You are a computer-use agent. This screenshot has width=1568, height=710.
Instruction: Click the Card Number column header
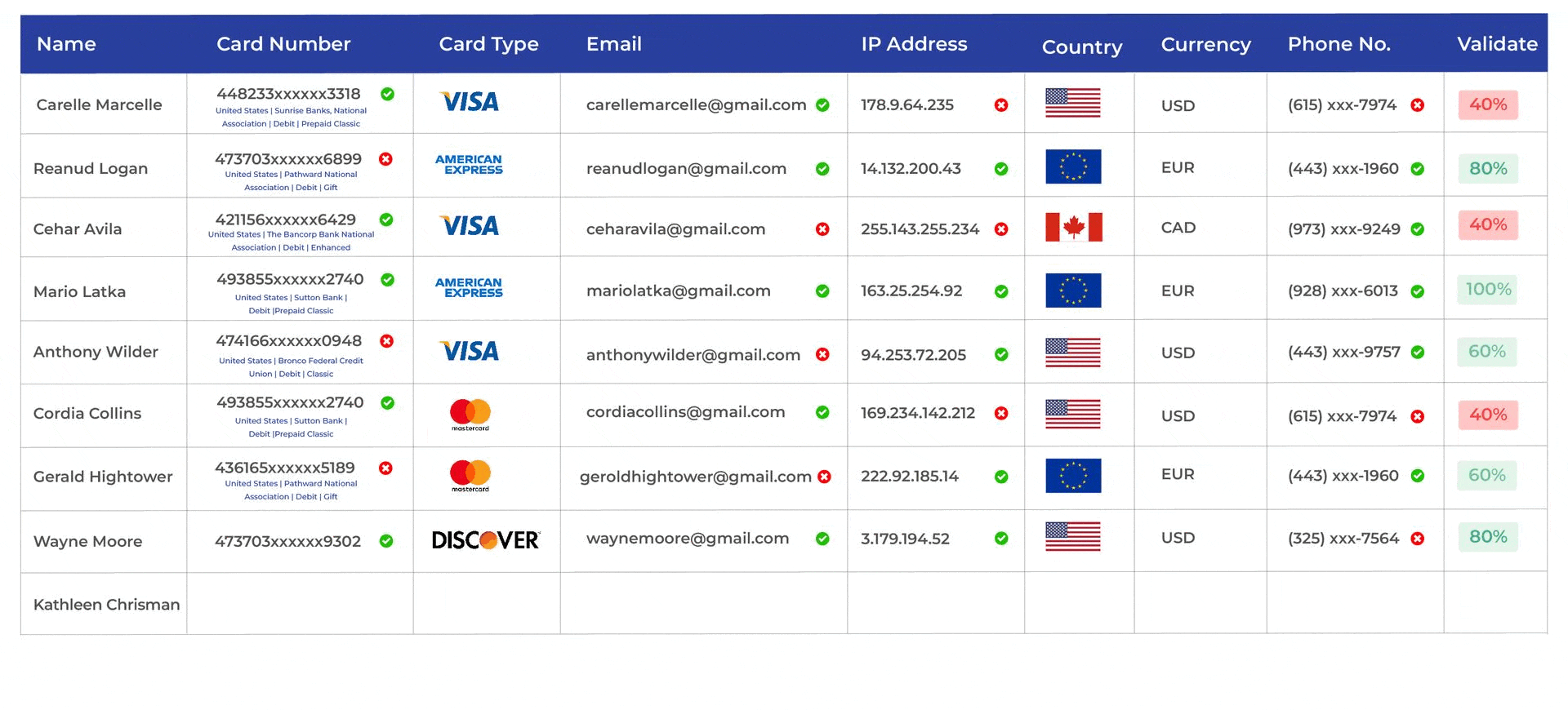tap(283, 44)
